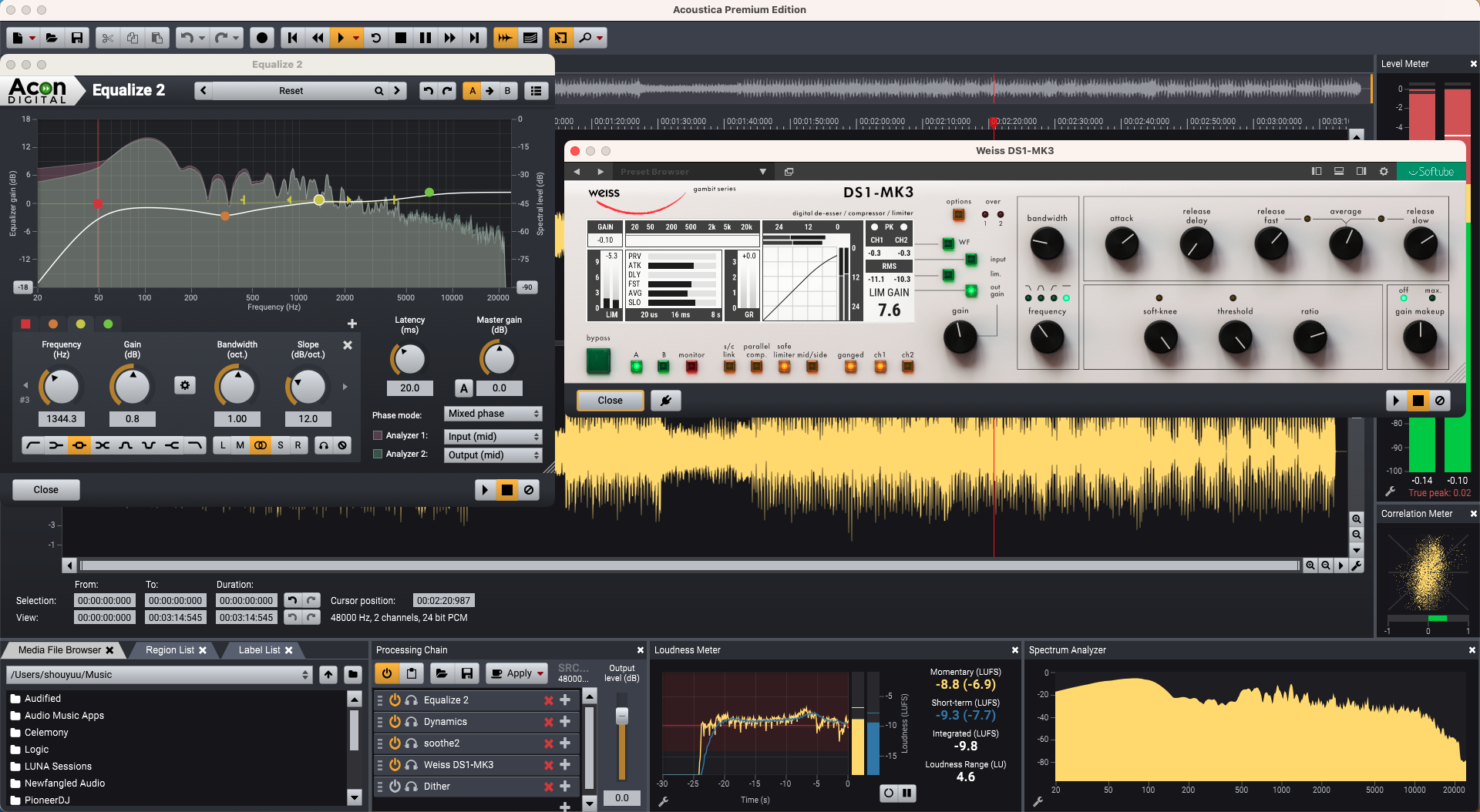This screenshot has height=812, width=1480.
Task: Toggle bypass icon in Equalize 2 preview controls
Action: pyautogui.click(x=529, y=490)
